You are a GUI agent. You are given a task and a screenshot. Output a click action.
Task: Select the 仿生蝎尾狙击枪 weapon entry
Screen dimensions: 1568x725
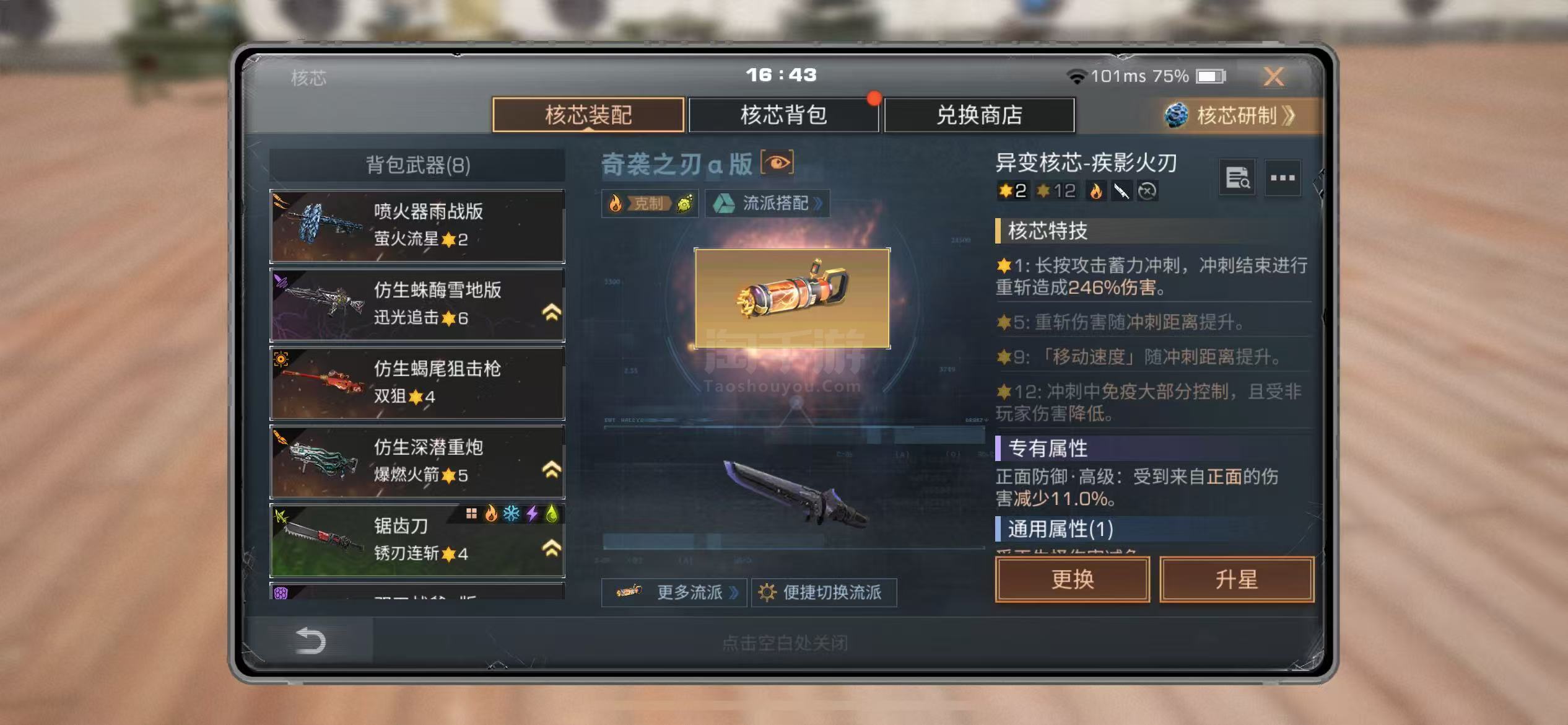tap(417, 383)
